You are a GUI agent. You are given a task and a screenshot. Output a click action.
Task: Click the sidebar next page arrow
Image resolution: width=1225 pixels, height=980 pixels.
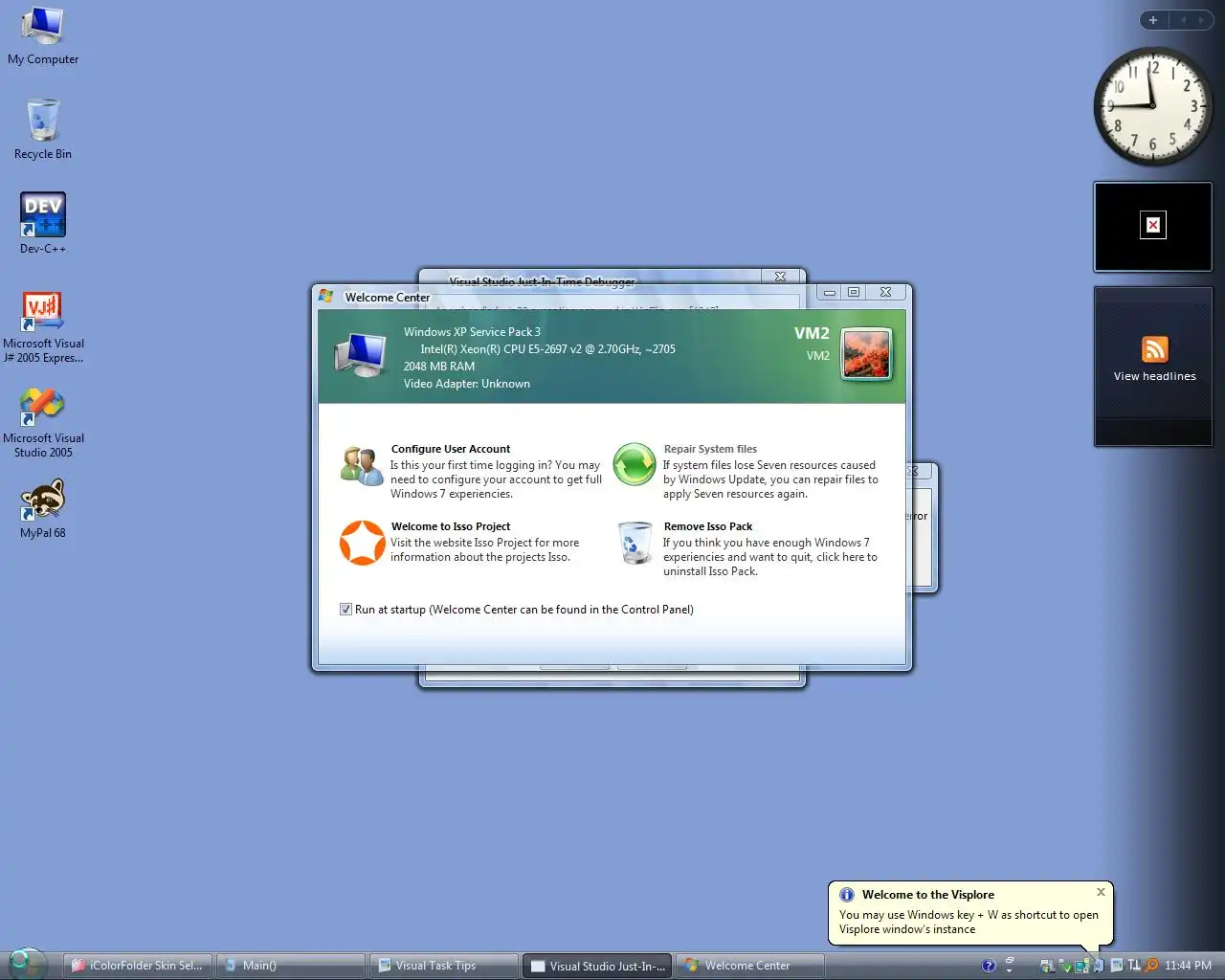pos(1201,20)
